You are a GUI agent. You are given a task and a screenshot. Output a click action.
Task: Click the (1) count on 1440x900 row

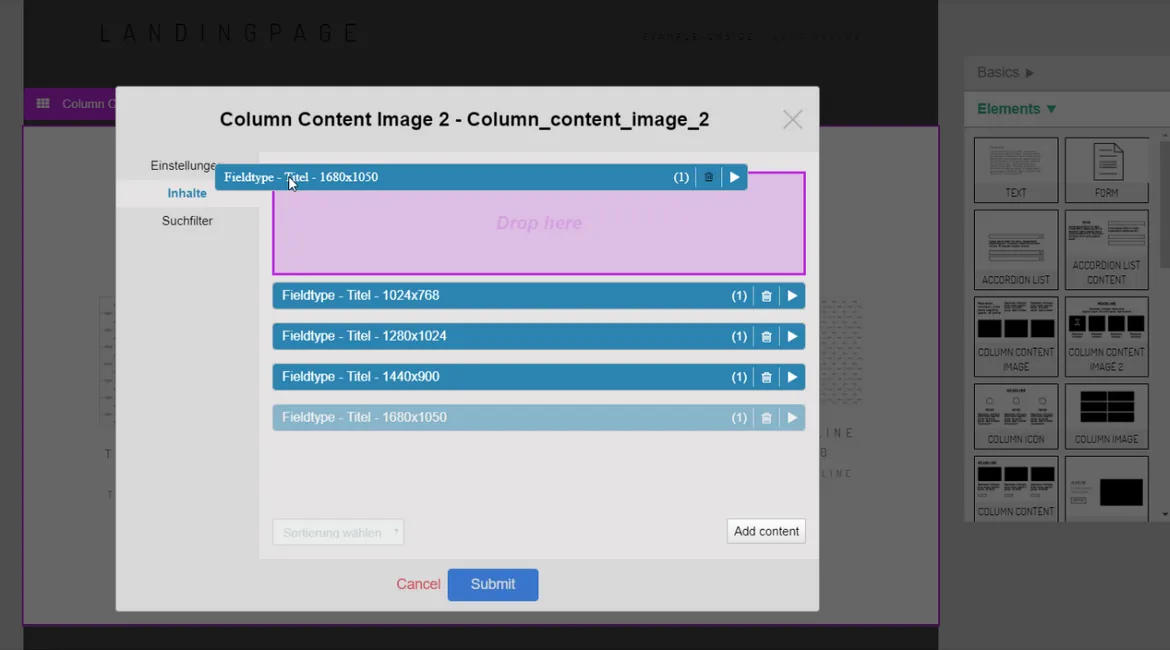pyautogui.click(x=739, y=378)
